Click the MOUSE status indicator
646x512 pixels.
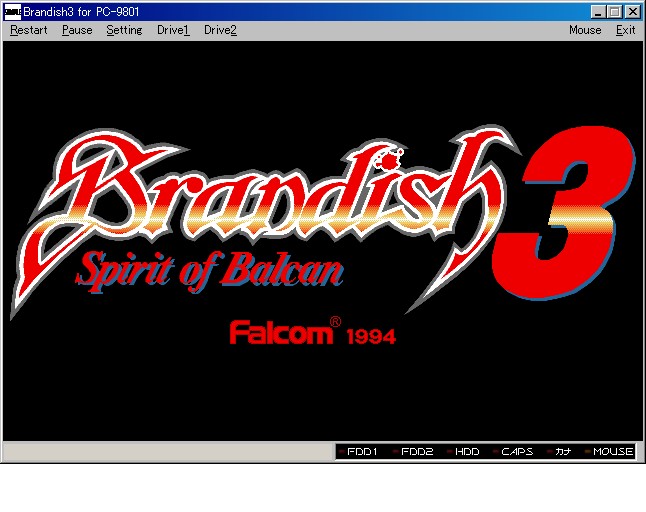pyautogui.click(x=609, y=451)
